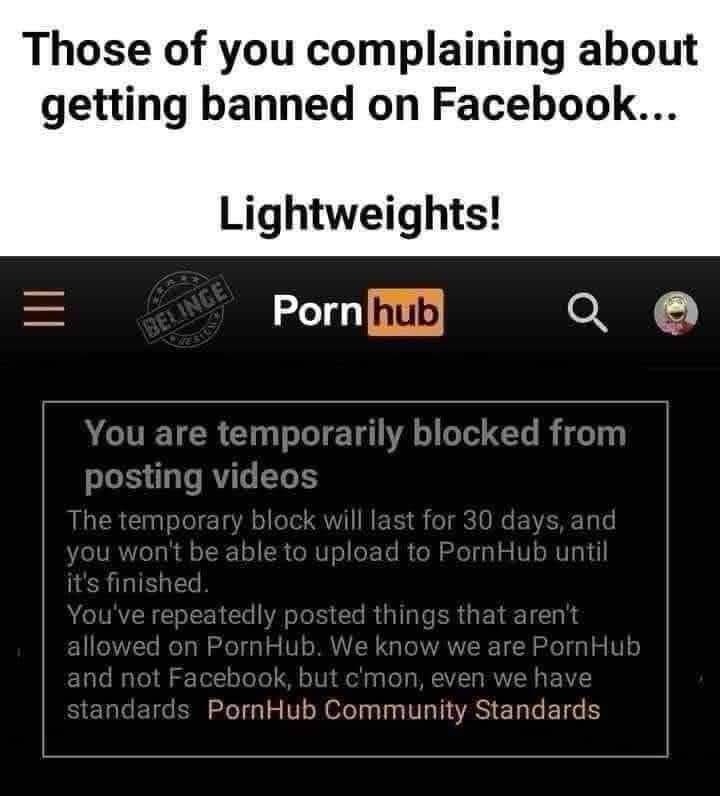
Task: Open the PornHub Community Standards link
Action: point(404,709)
